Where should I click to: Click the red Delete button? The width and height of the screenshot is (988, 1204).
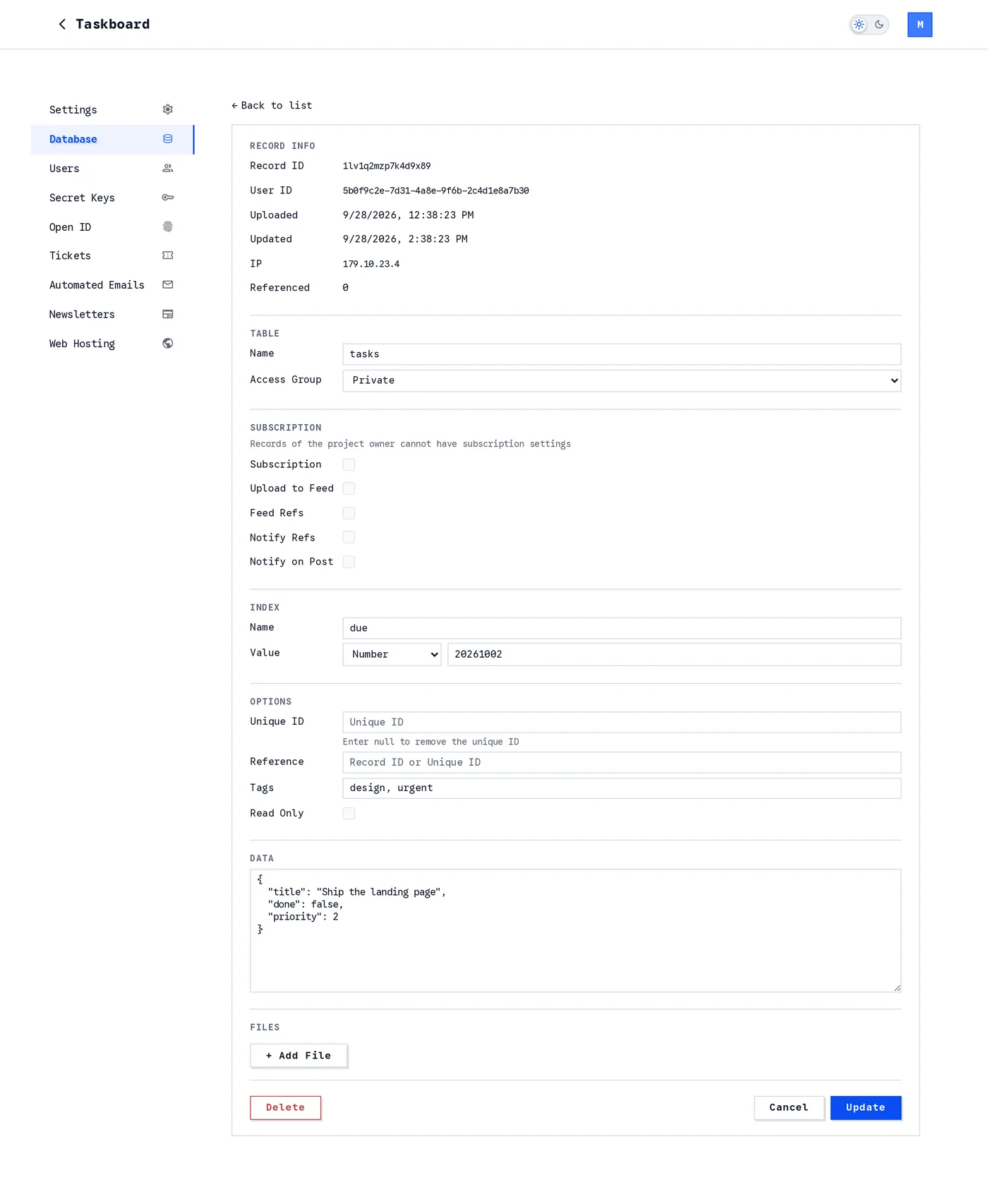click(x=285, y=1108)
